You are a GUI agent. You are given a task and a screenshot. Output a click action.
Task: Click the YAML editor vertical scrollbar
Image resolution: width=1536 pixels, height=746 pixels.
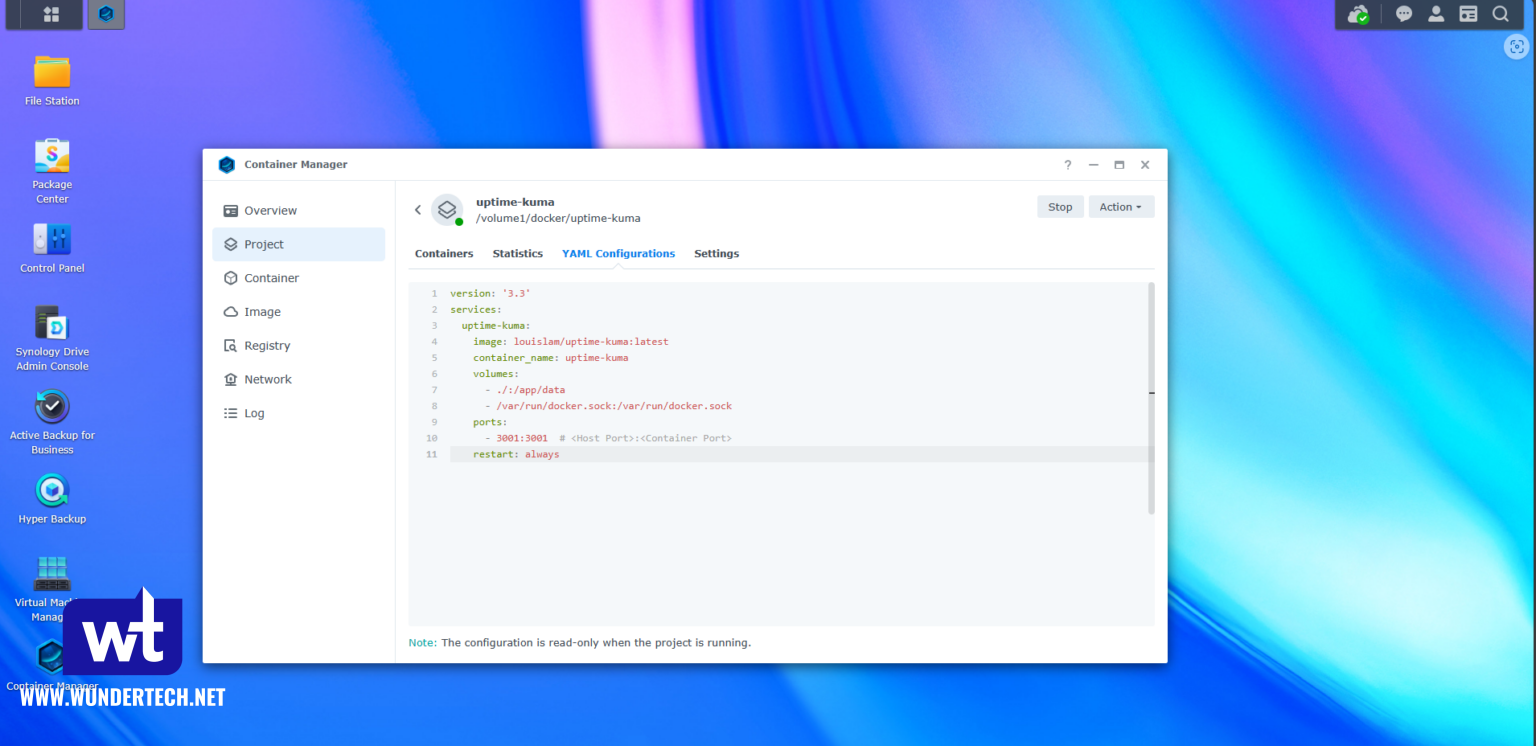pyautogui.click(x=1151, y=400)
